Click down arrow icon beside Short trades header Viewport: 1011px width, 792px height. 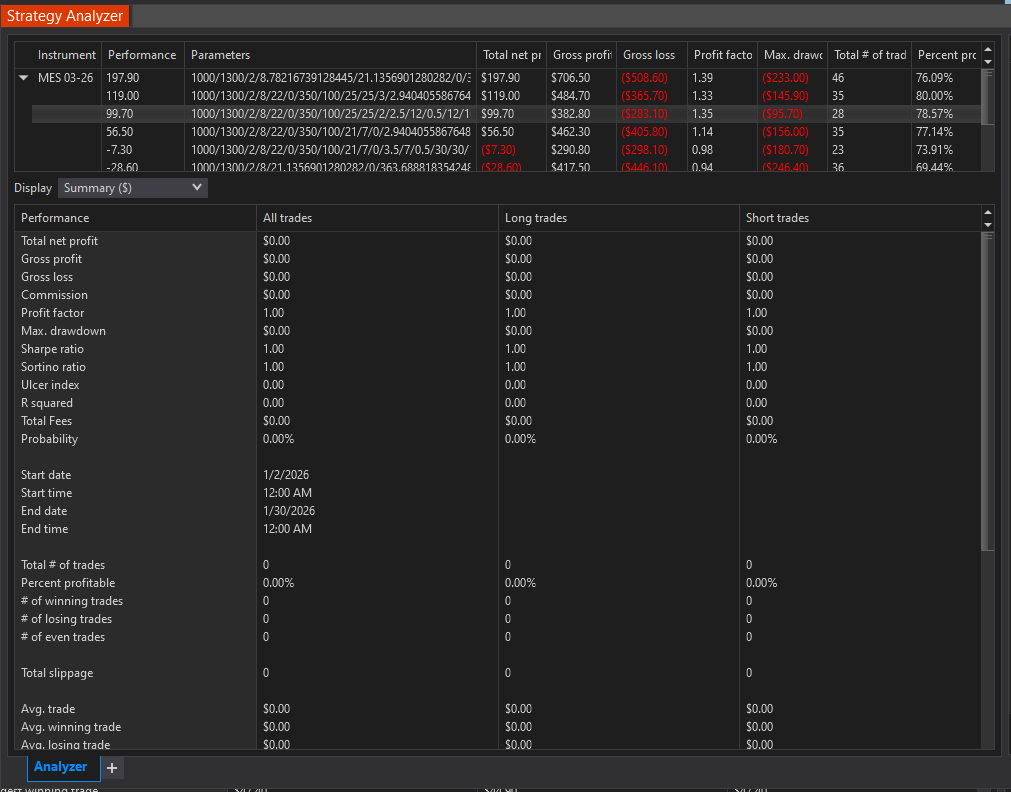coord(988,224)
